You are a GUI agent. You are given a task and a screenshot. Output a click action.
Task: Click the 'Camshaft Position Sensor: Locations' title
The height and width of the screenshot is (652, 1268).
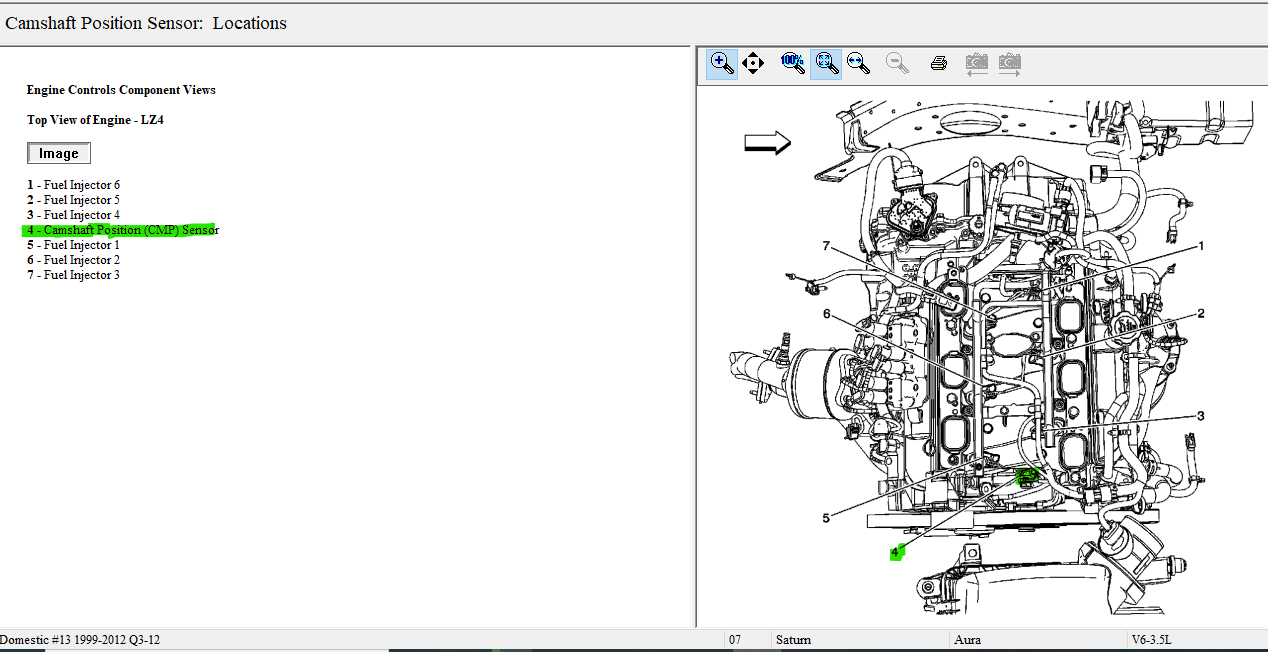(146, 23)
